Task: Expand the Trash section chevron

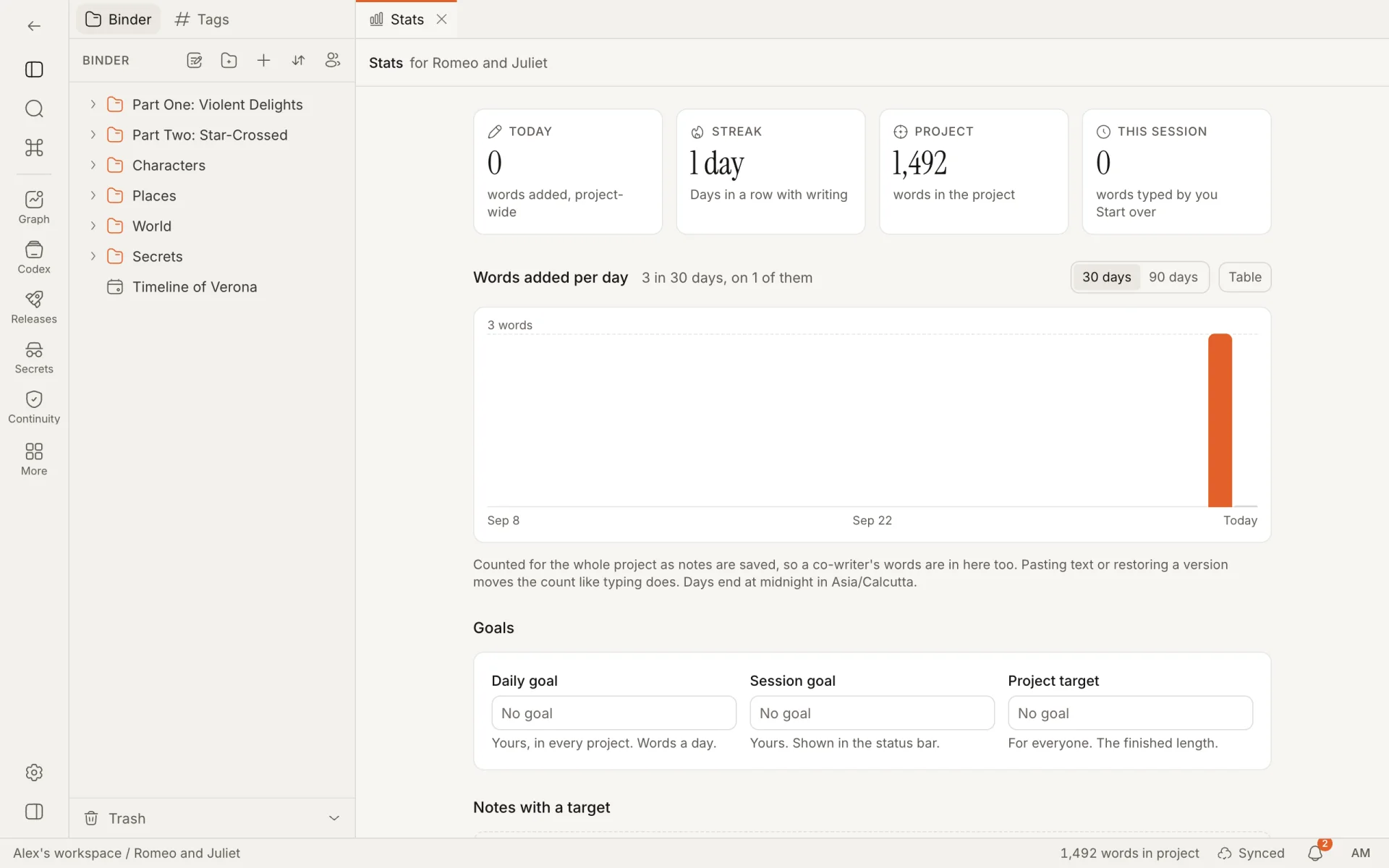Action: point(334,818)
